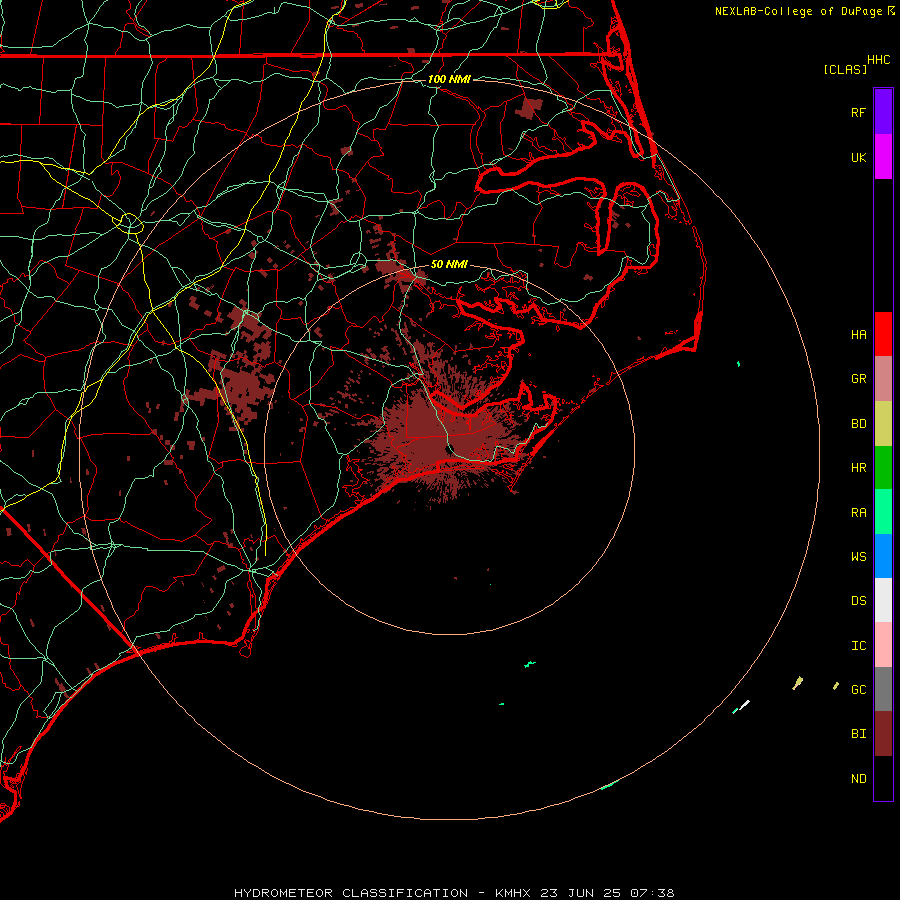The height and width of the screenshot is (900, 900).
Task: Click the RA legend label
Action: click(859, 513)
